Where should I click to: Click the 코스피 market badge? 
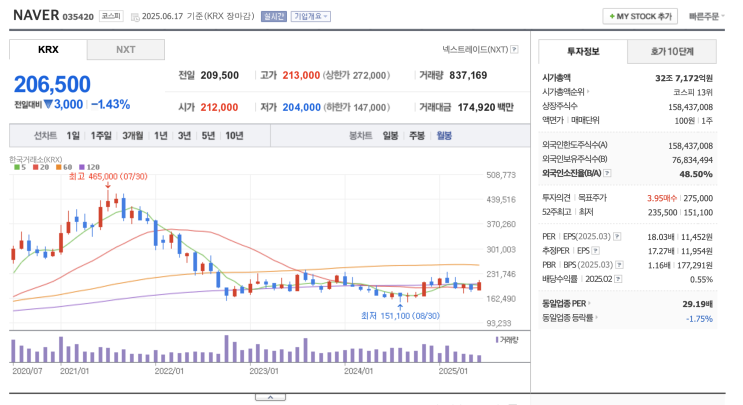tap(111, 16)
